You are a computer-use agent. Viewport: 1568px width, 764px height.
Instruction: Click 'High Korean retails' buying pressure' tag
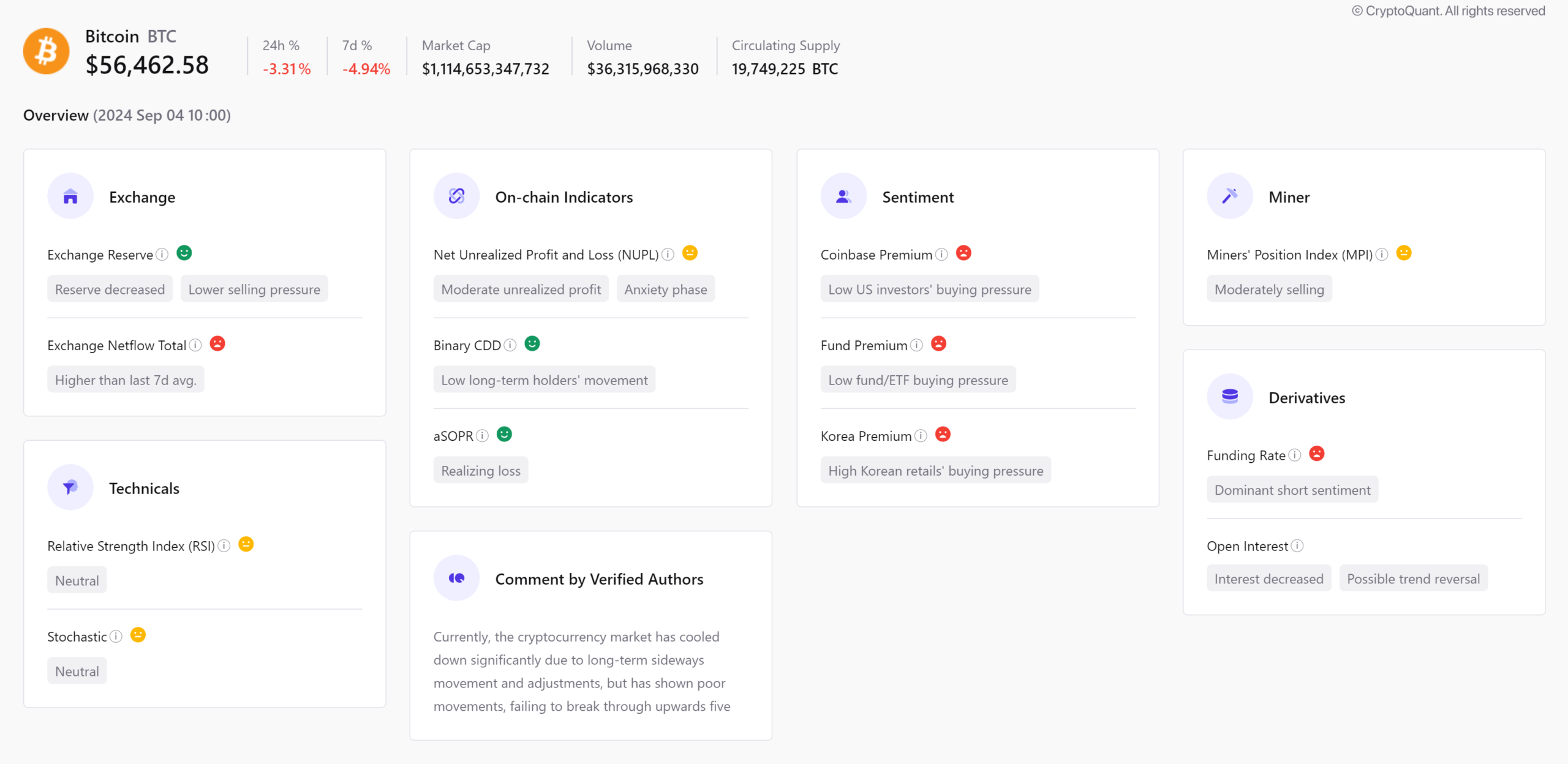pyautogui.click(x=936, y=470)
